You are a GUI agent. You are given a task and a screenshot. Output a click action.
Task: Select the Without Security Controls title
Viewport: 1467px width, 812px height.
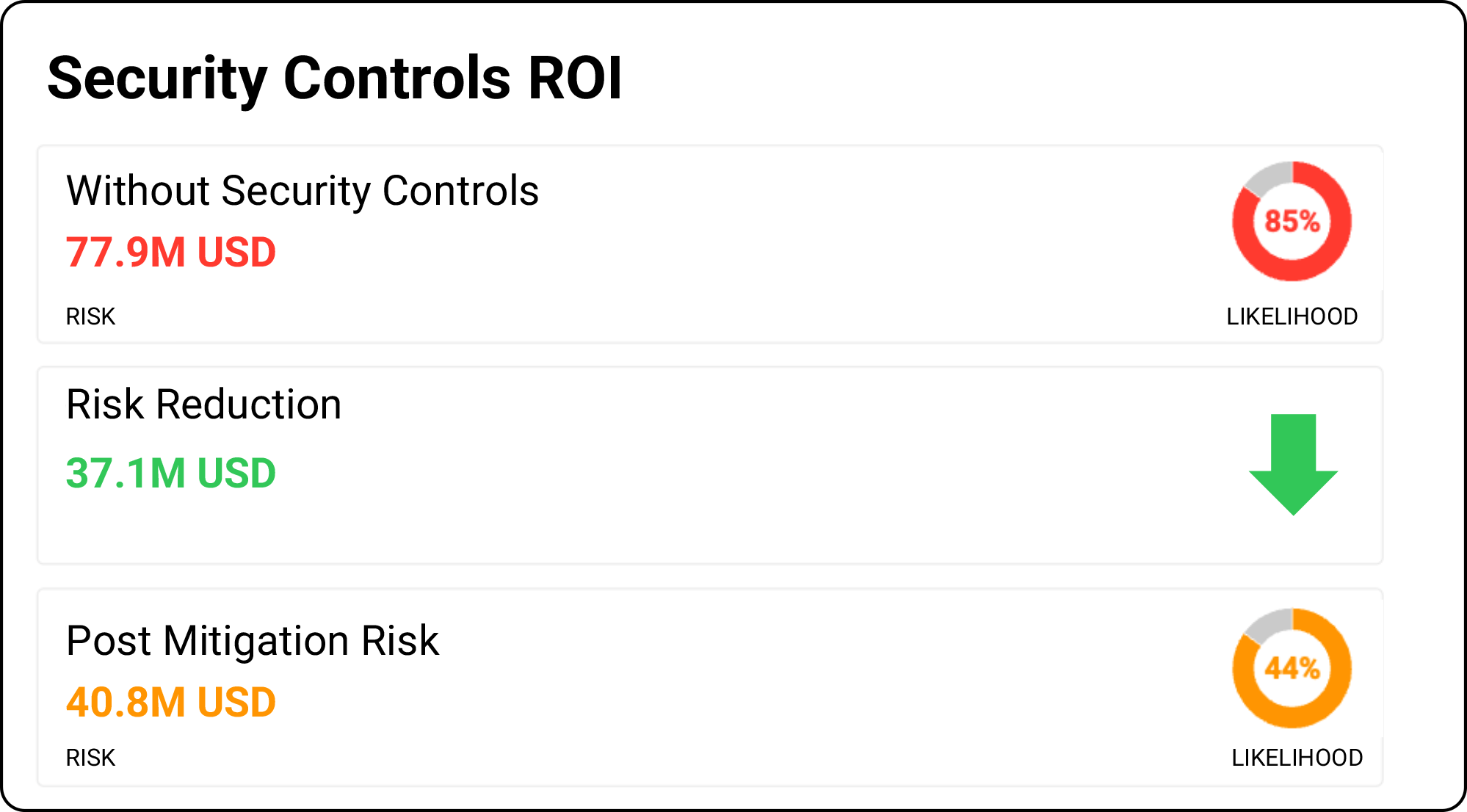point(303,192)
